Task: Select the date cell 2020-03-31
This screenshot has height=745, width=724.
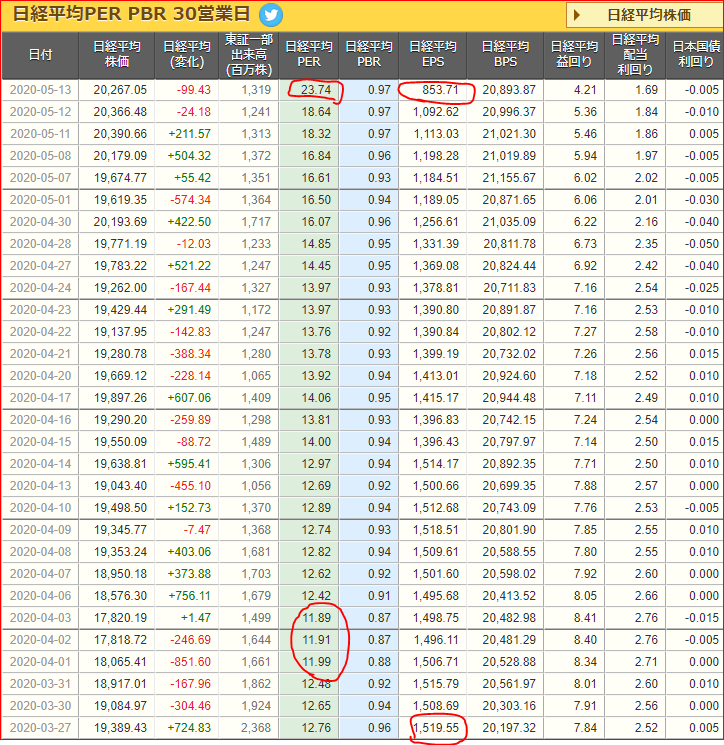Action: (x=40, y=684)
